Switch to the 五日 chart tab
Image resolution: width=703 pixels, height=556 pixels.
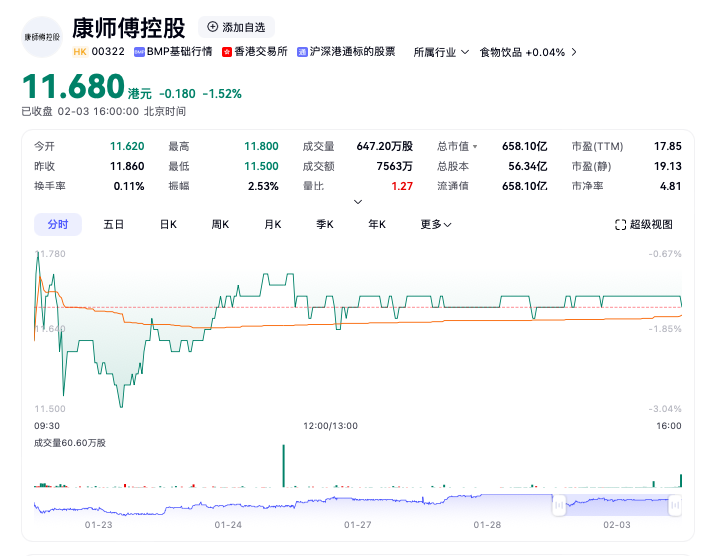[113, 225]
